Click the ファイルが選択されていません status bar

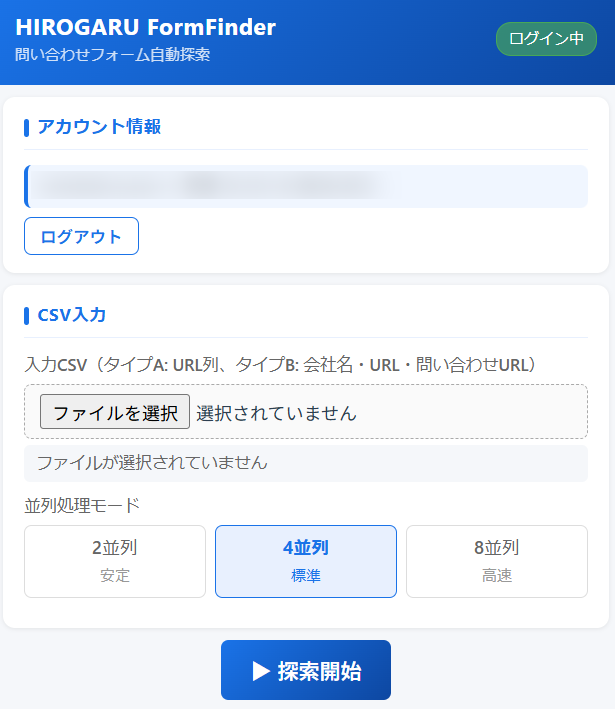point(306,463)
